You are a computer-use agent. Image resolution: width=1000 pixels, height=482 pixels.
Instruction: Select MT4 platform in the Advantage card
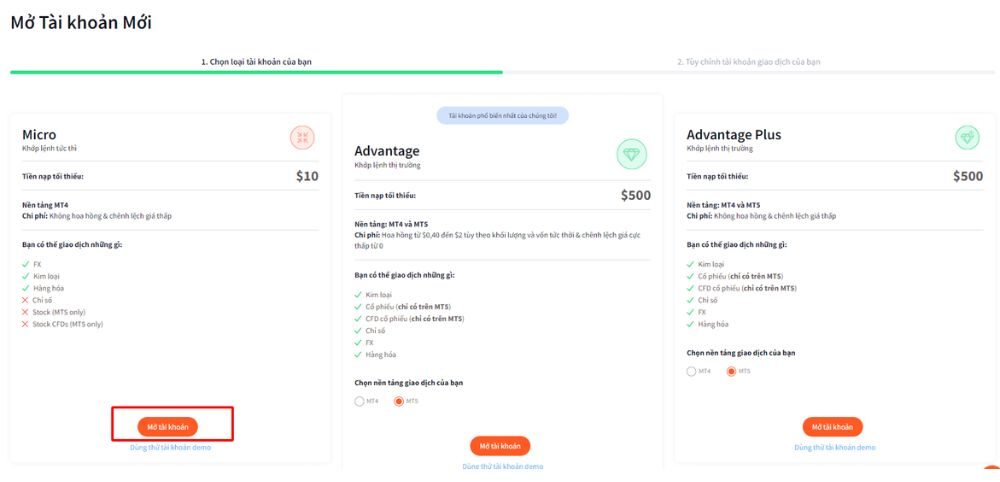point(360,401)
